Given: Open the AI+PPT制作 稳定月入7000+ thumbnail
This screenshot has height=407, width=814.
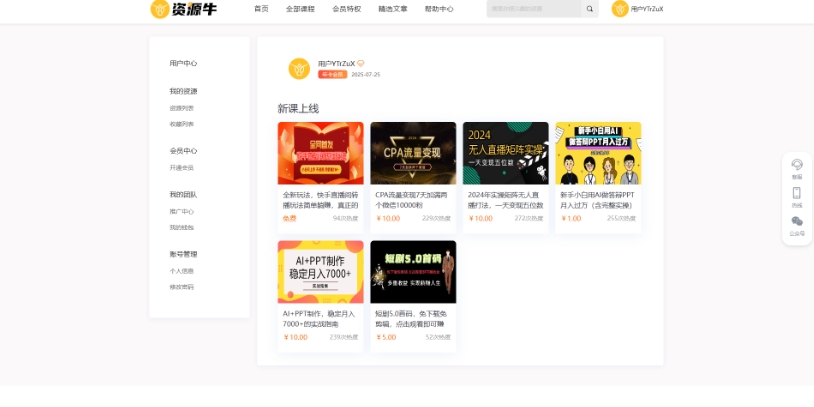Looking at the screenshot, I should pyautogui.click(x=321, y=272).
